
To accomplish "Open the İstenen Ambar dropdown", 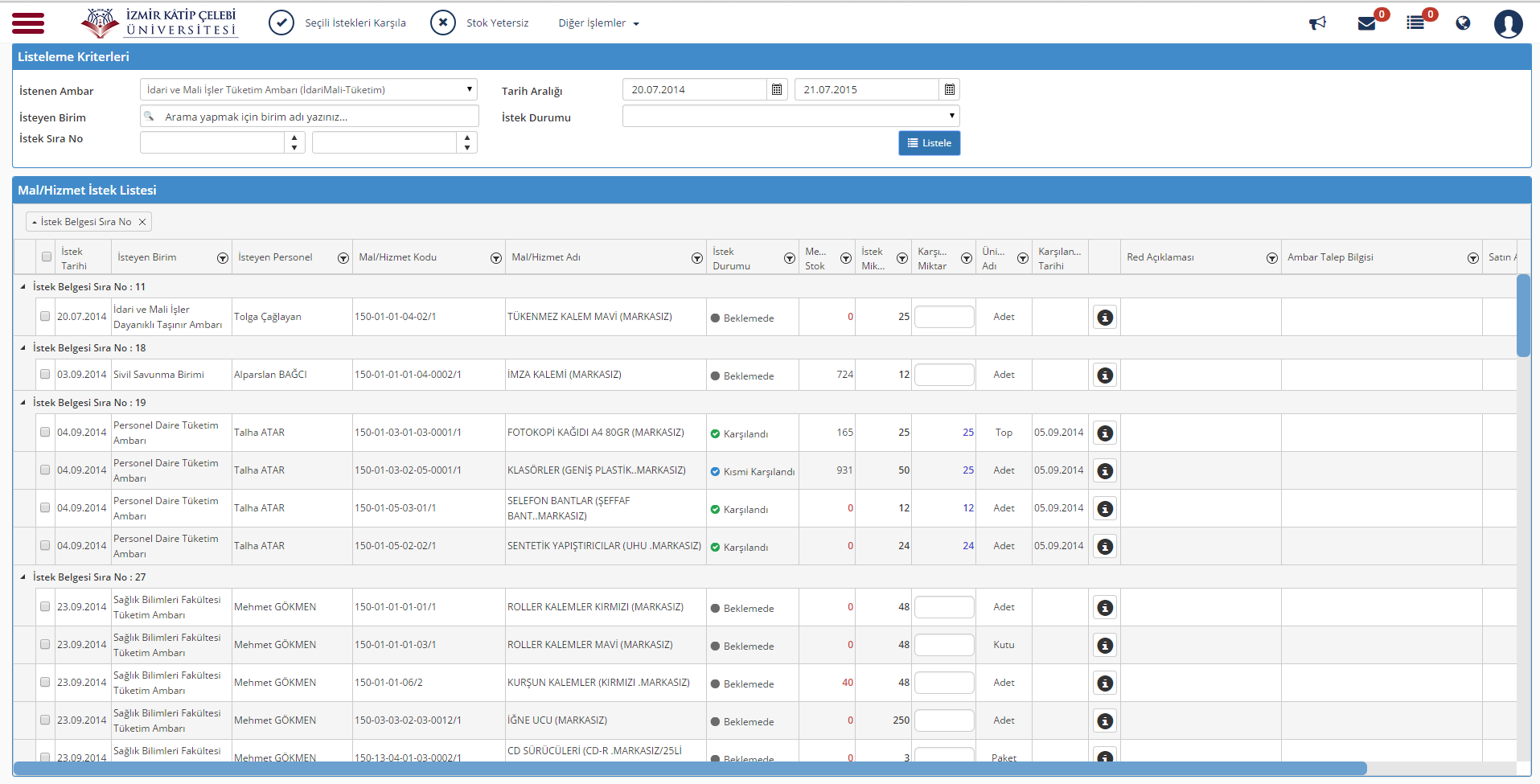I will click(308, 89).
